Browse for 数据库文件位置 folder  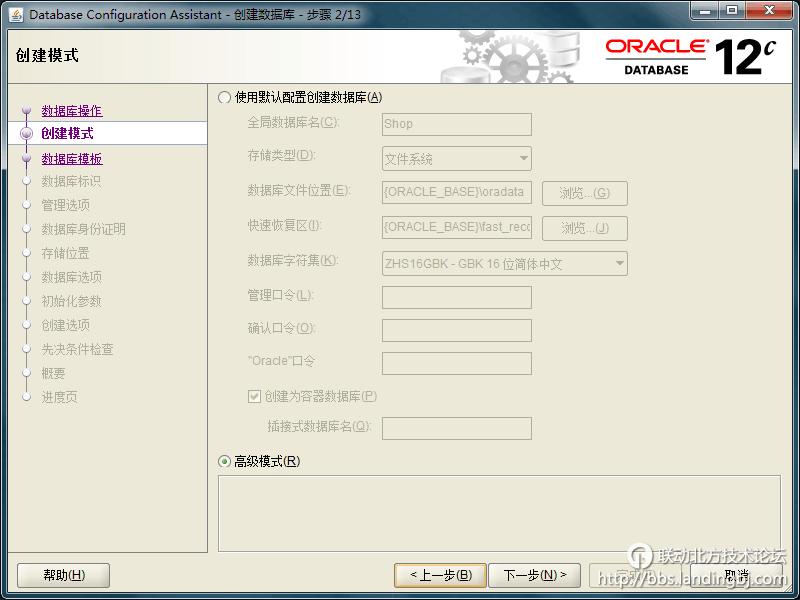pos(584,193)
